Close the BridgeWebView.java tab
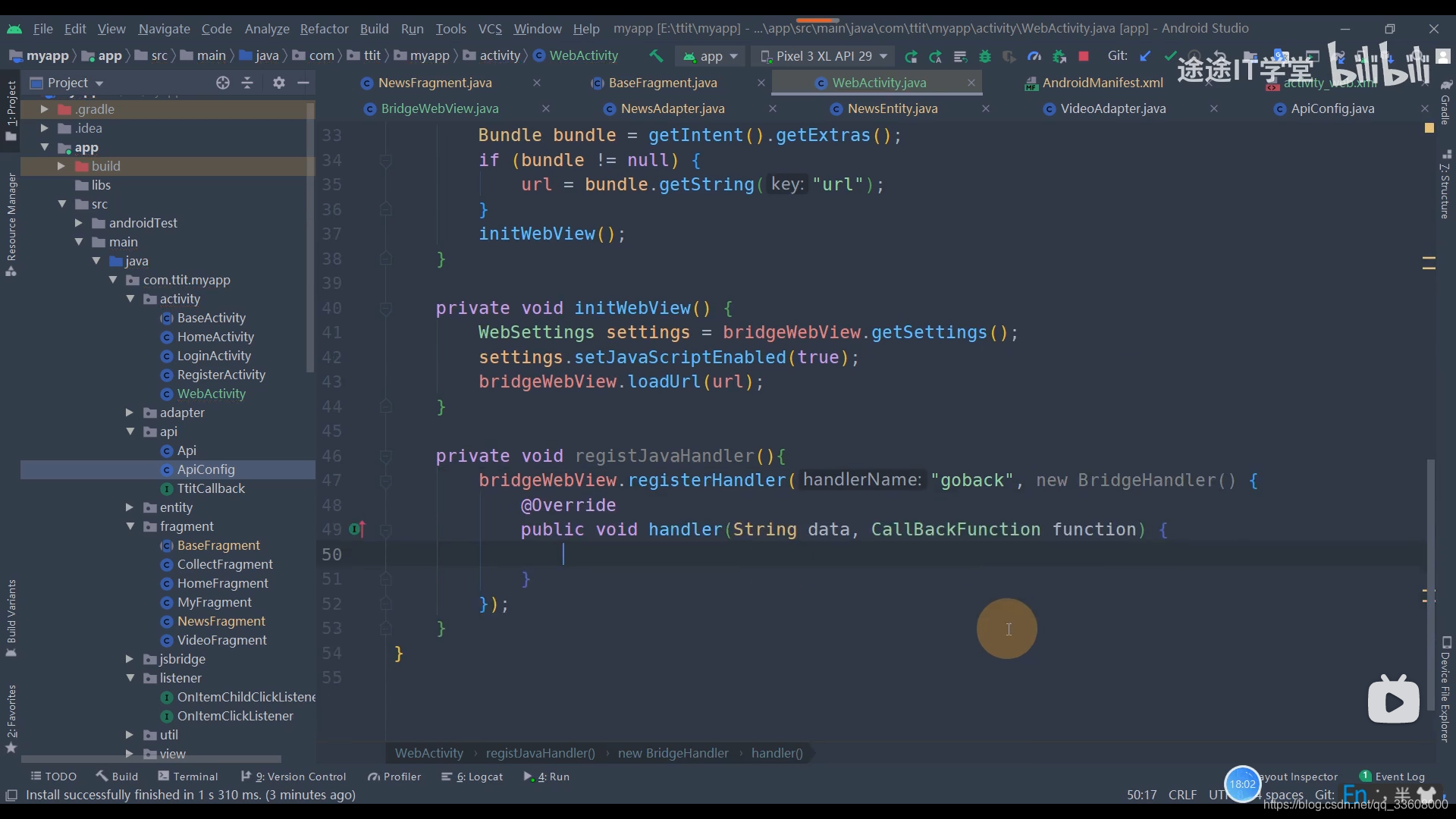Screen dimensions: 1456x819 point(545,108)
